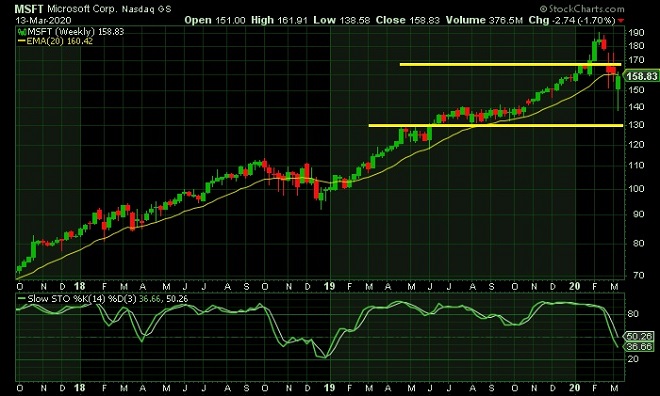Select the Volume 376.5M value
Viewport: 660px width, 396px height.
coord(484,20)
